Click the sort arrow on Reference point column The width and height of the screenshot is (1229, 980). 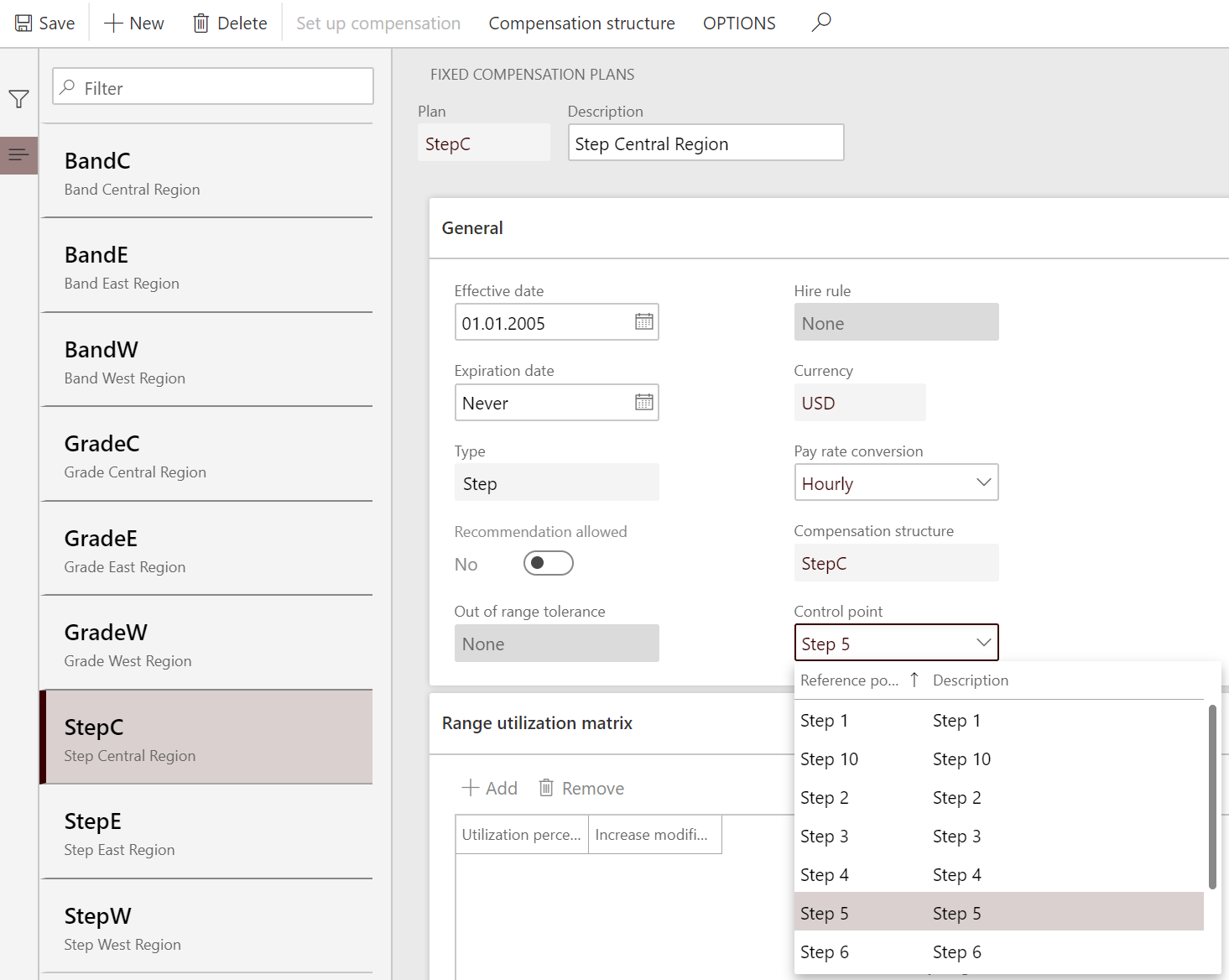tap(914, 680)
